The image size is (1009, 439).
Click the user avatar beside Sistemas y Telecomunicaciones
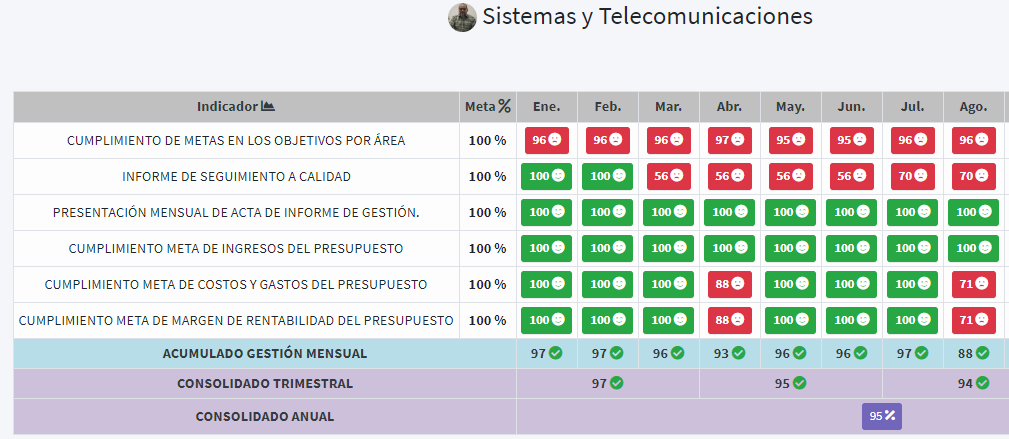(x=462, y=18)
